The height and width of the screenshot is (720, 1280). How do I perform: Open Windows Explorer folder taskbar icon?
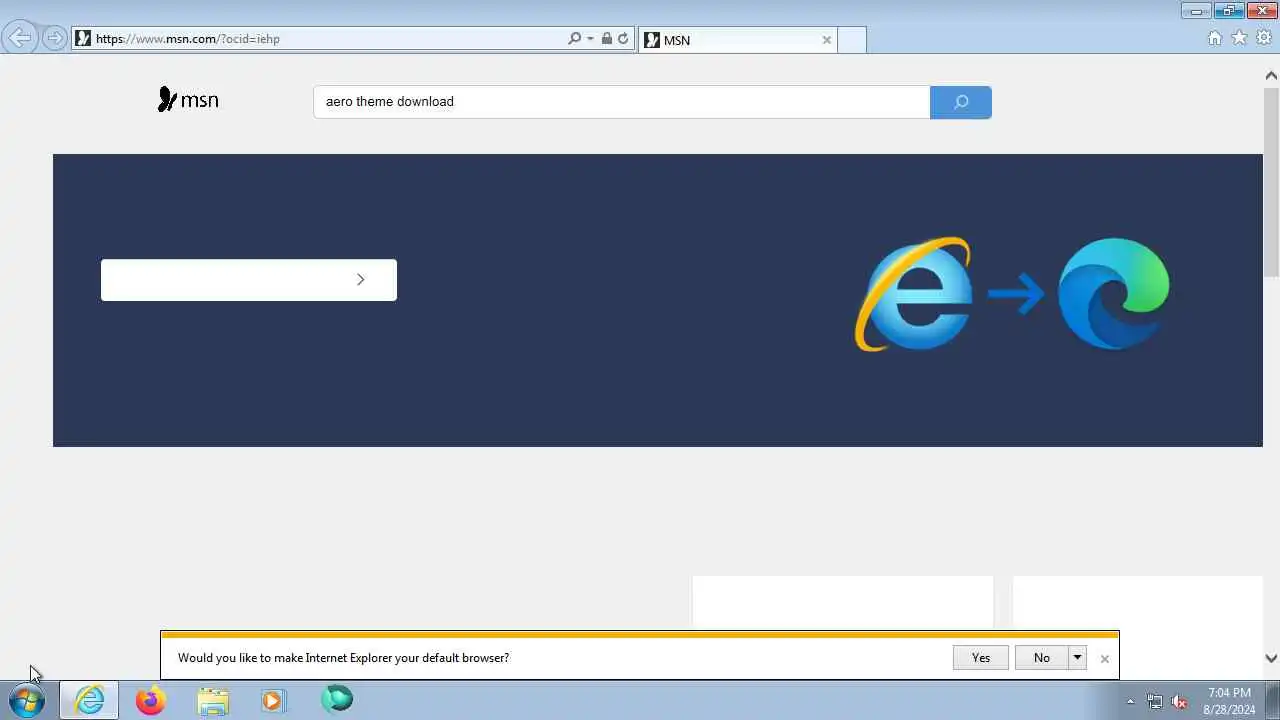pyautogui.click(x=213, y=700)
